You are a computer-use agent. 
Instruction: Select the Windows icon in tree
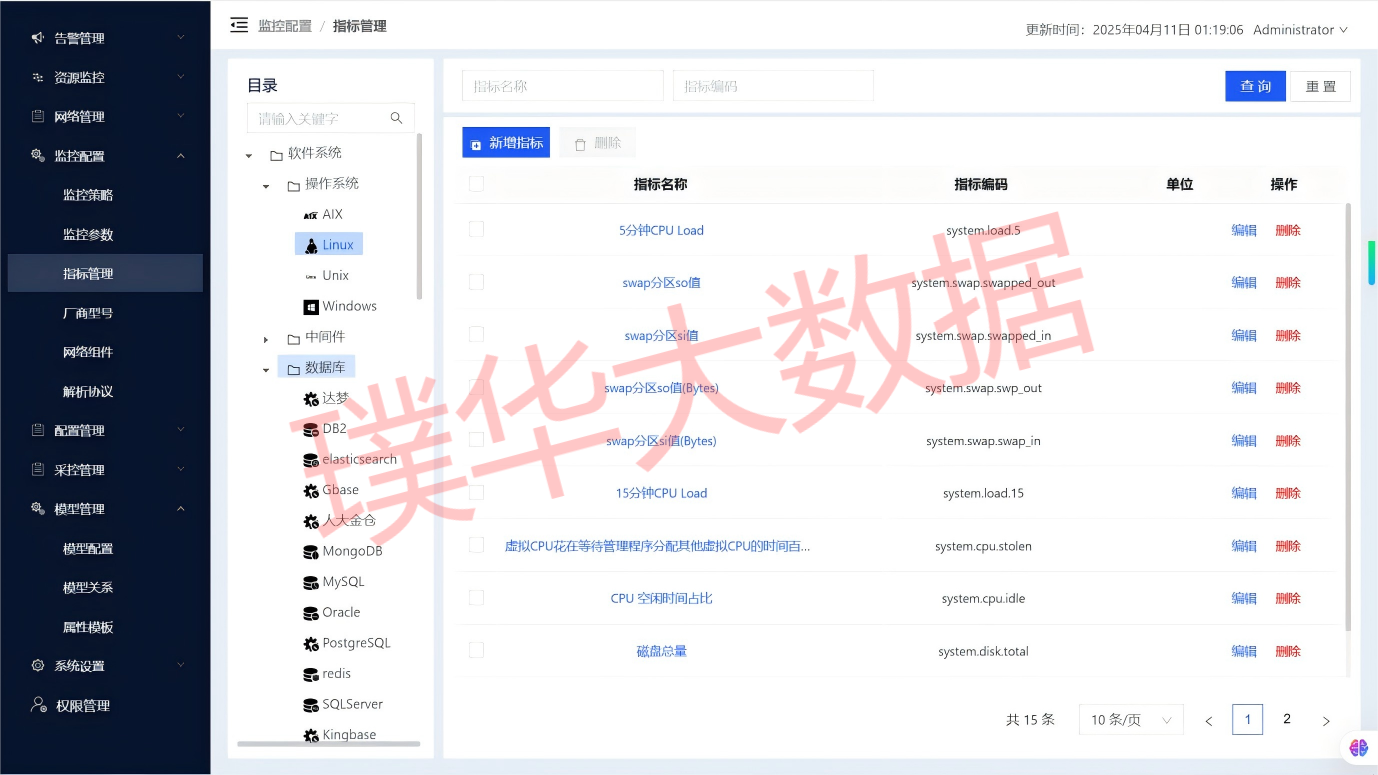click(311, 306)
